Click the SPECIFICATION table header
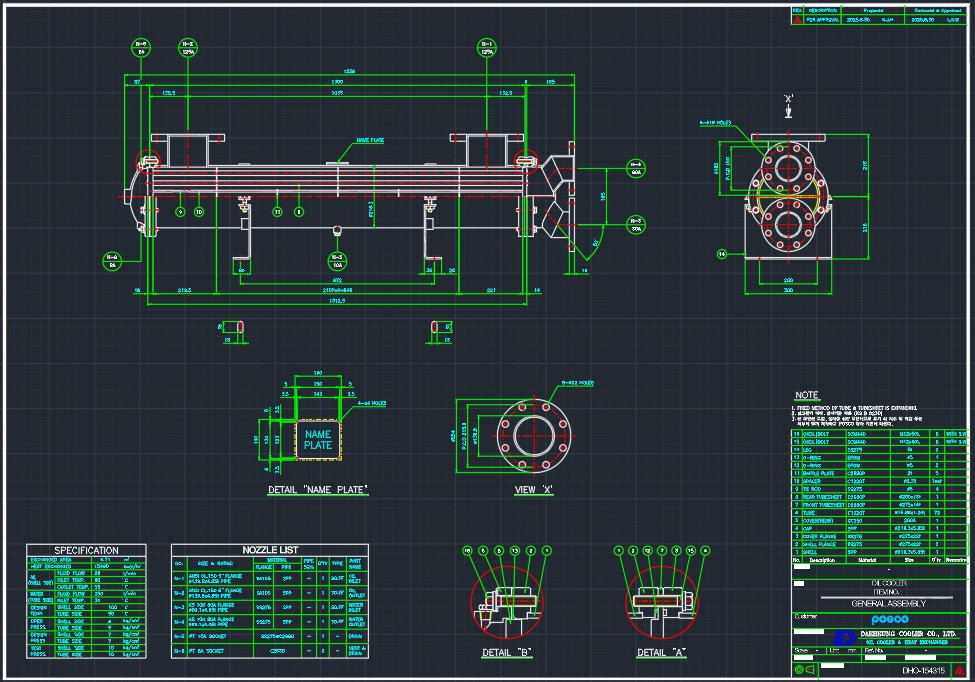Screen dimensions: 975x682 point(86,550)
